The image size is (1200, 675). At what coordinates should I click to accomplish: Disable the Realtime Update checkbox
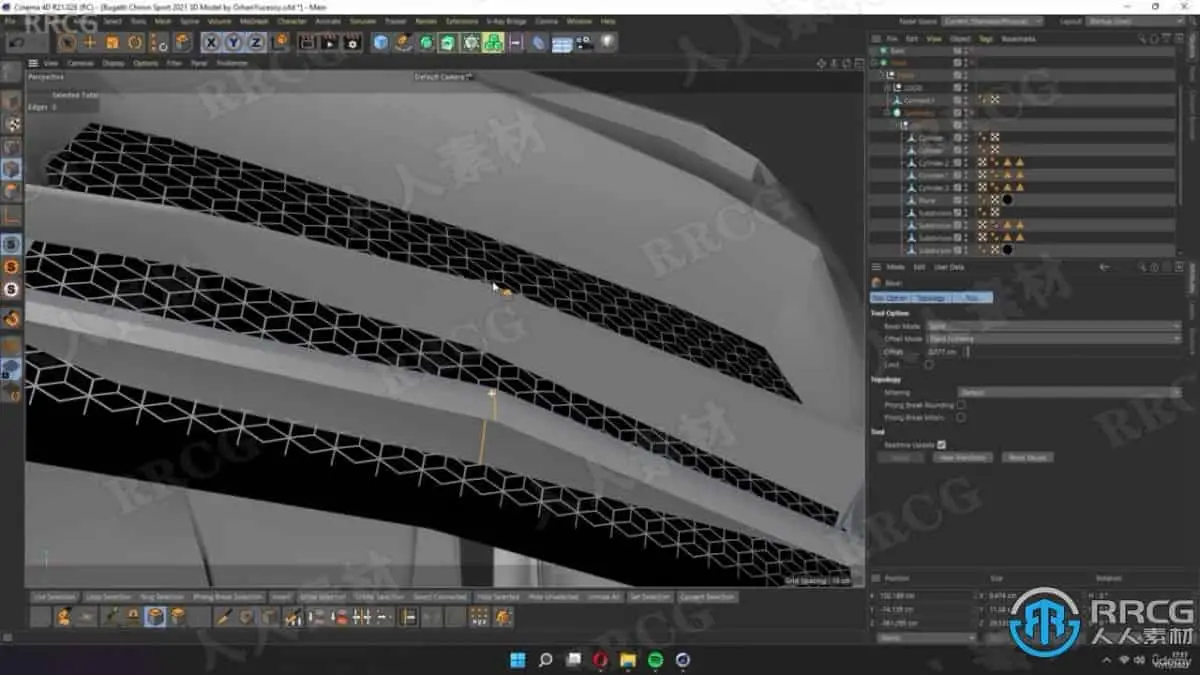pos(942,445)
